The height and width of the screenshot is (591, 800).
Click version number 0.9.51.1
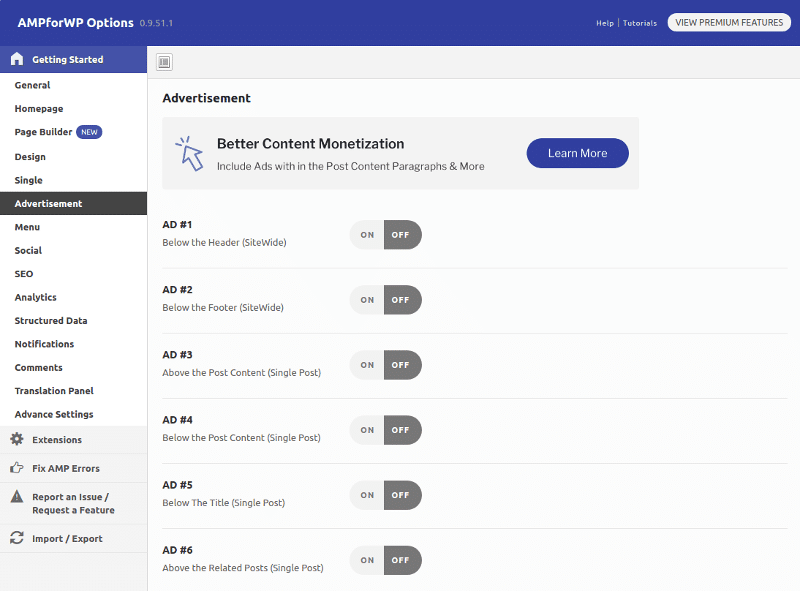click(156, 23)
